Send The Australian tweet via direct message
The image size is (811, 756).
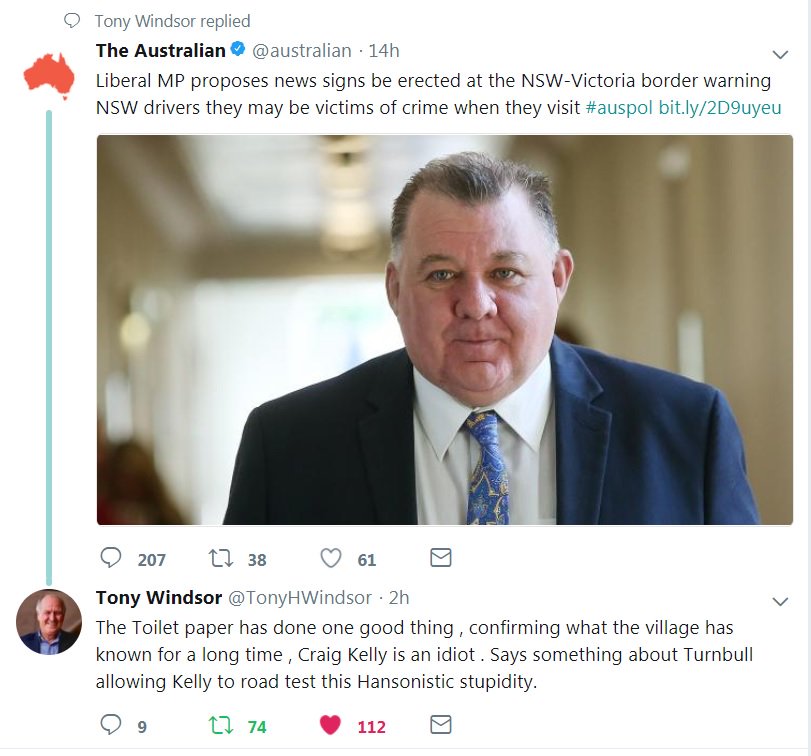tap(441, 557)
